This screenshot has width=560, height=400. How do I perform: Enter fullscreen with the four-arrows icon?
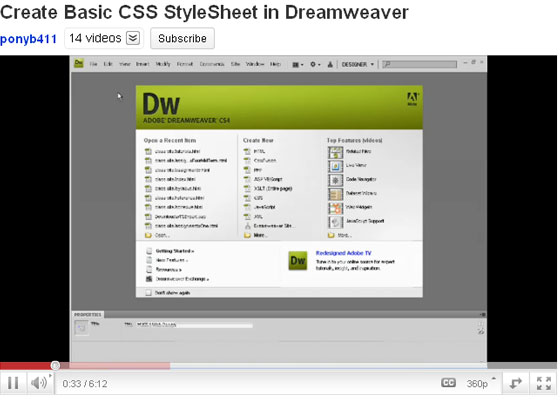coord(543,384)
